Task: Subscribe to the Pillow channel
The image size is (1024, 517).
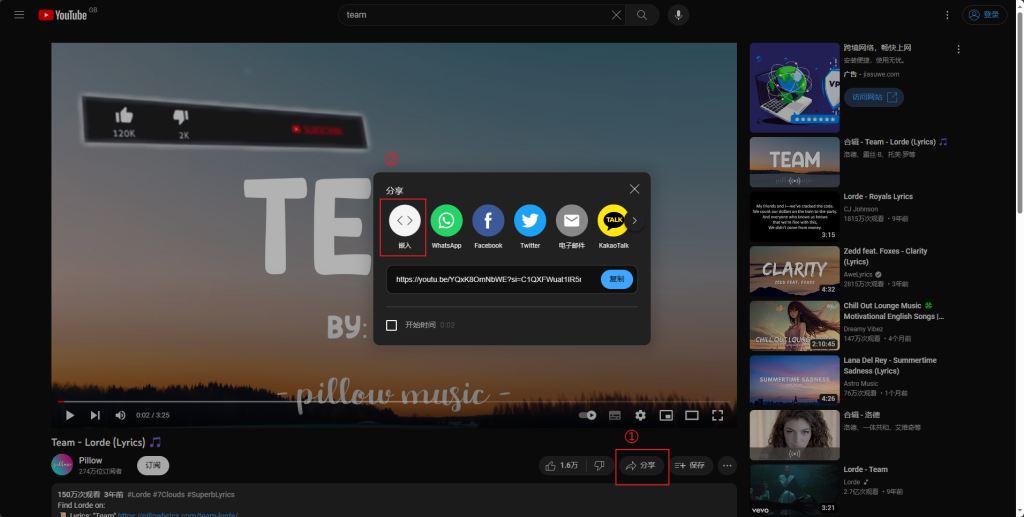Action: click(x=153, y=465)
